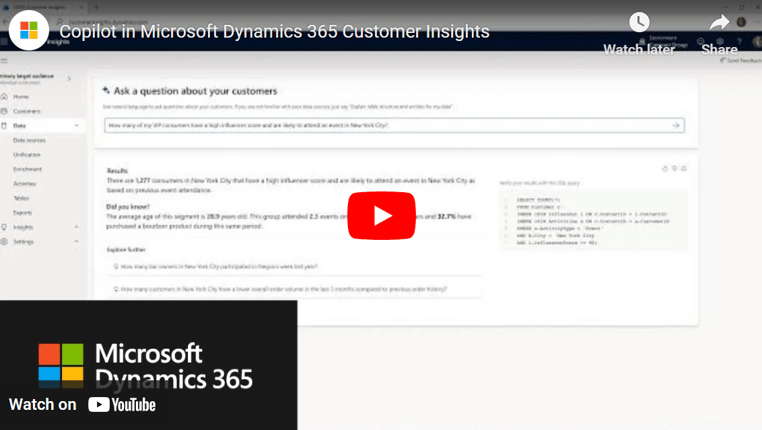762x430 pixels.
Task: Click Watch on YouTube button
Action: pos(83,404)
